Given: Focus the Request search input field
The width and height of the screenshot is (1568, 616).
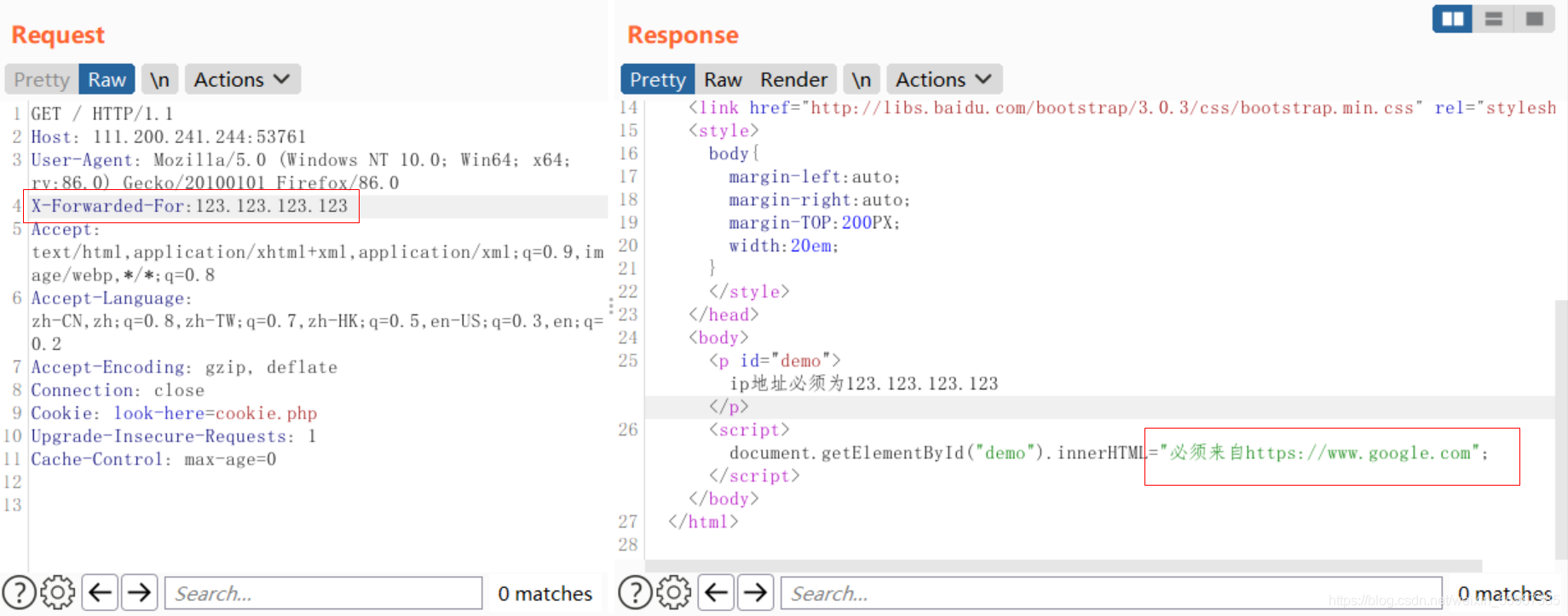Looking at the screenshot, I should click(324, 593).
